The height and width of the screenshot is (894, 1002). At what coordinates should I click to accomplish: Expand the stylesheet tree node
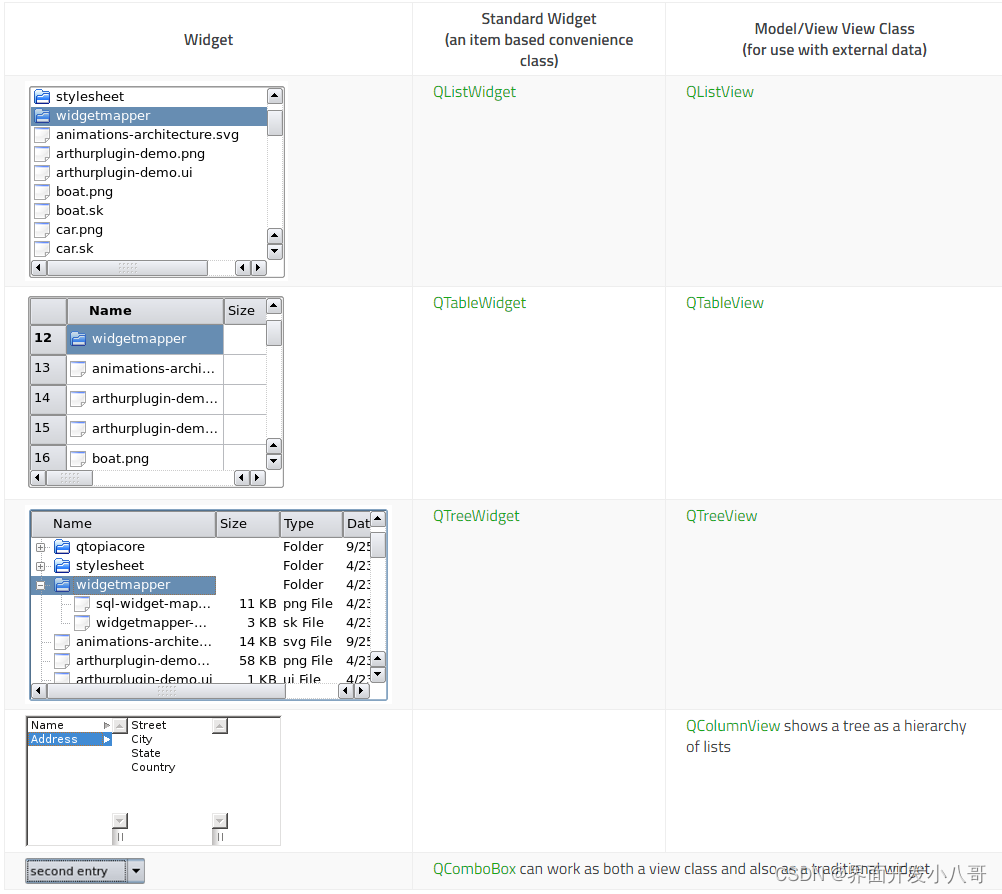click(x=40, y=566)
